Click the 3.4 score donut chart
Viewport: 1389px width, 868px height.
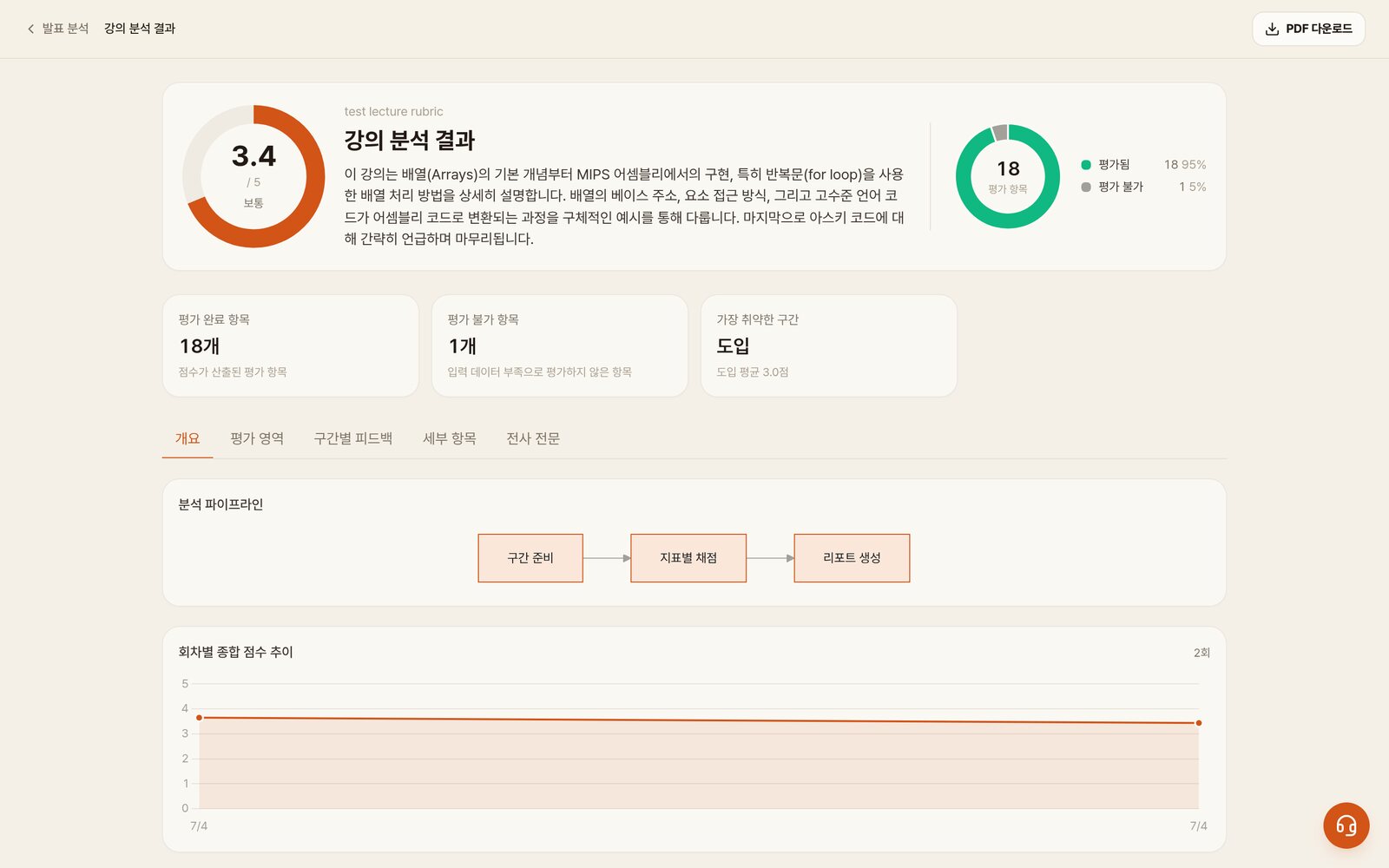tap(253, 176)
